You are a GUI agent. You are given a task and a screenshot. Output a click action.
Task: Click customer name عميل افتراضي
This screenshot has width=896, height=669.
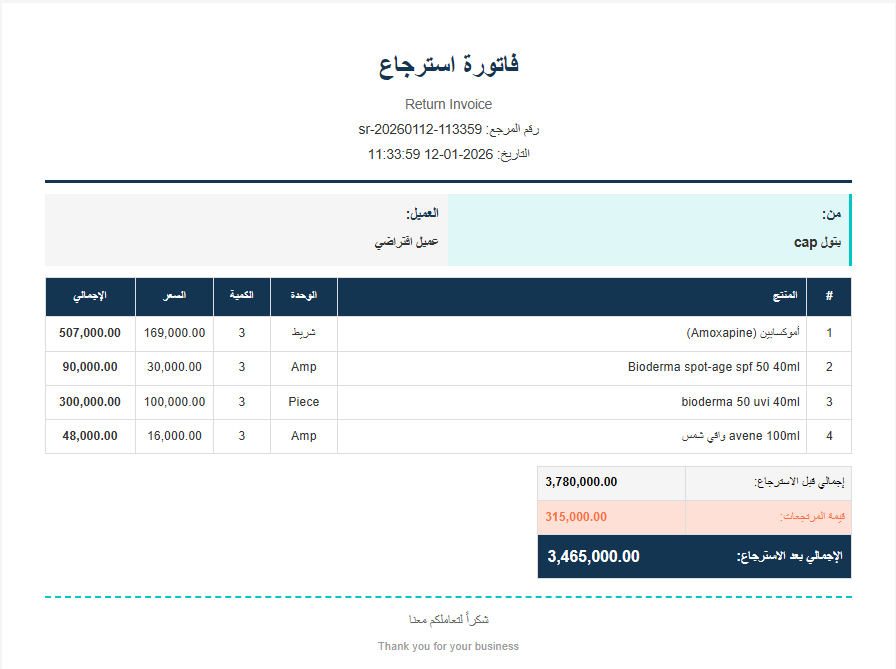pos(406,242)
